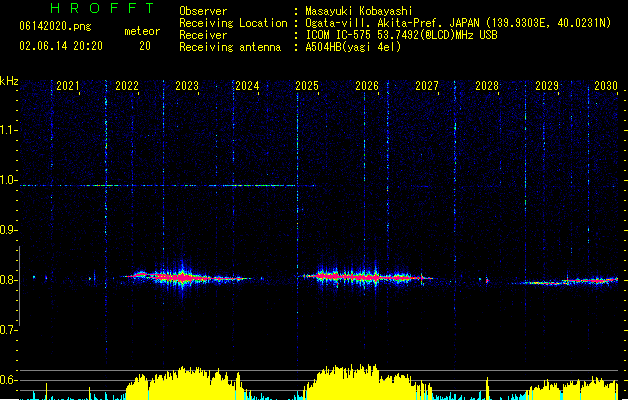Click the 2030 time marker

(606, 86)
